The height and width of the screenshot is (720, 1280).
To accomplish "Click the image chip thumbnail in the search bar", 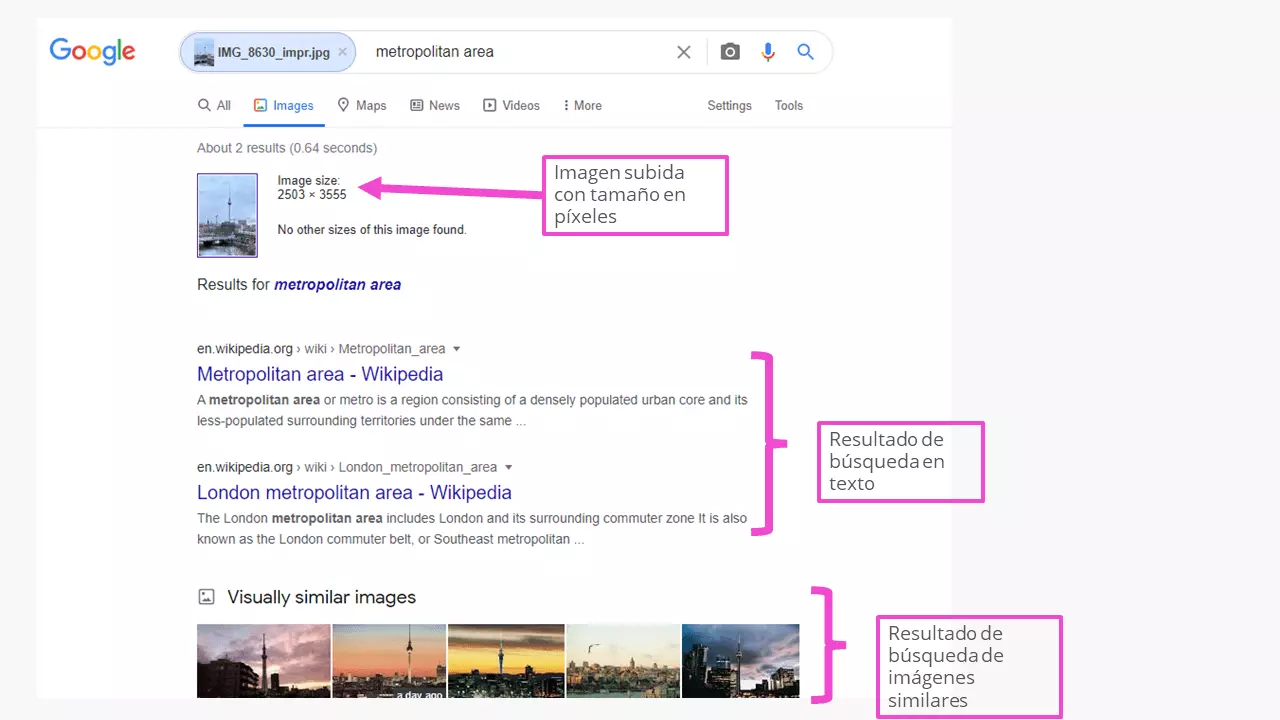I will [x=204, y=52].
